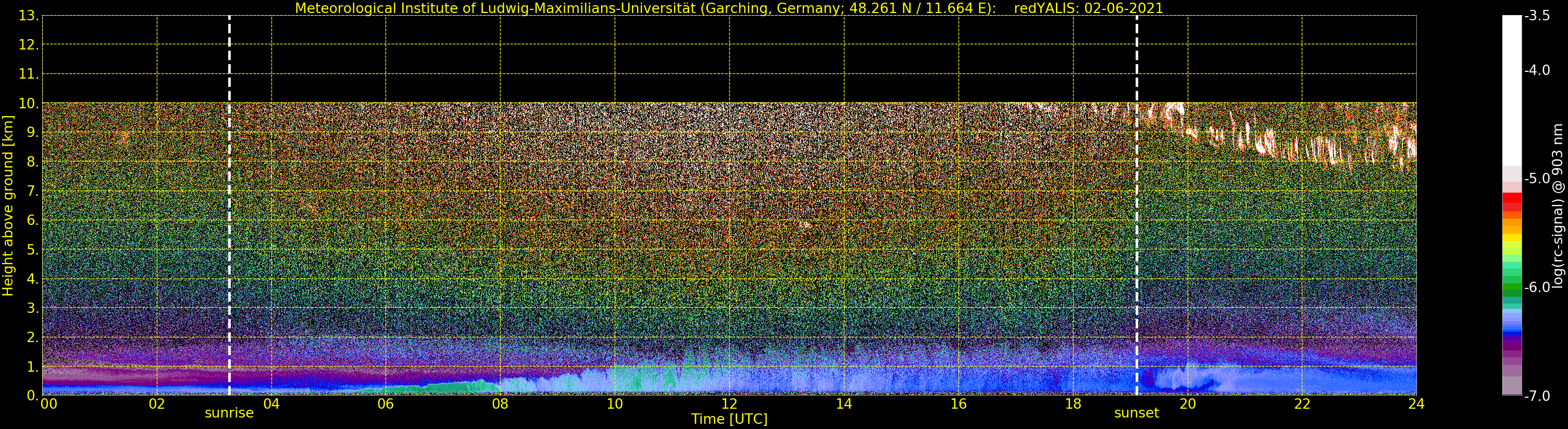The width and height of the screenshot is (1568, 429).
Task: Select the white dashed sunset marker line
Action: 1137,206
